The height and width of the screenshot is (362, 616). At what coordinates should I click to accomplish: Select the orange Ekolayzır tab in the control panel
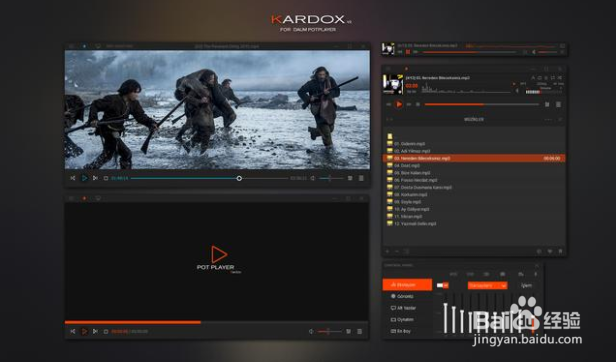coord(407,285)
